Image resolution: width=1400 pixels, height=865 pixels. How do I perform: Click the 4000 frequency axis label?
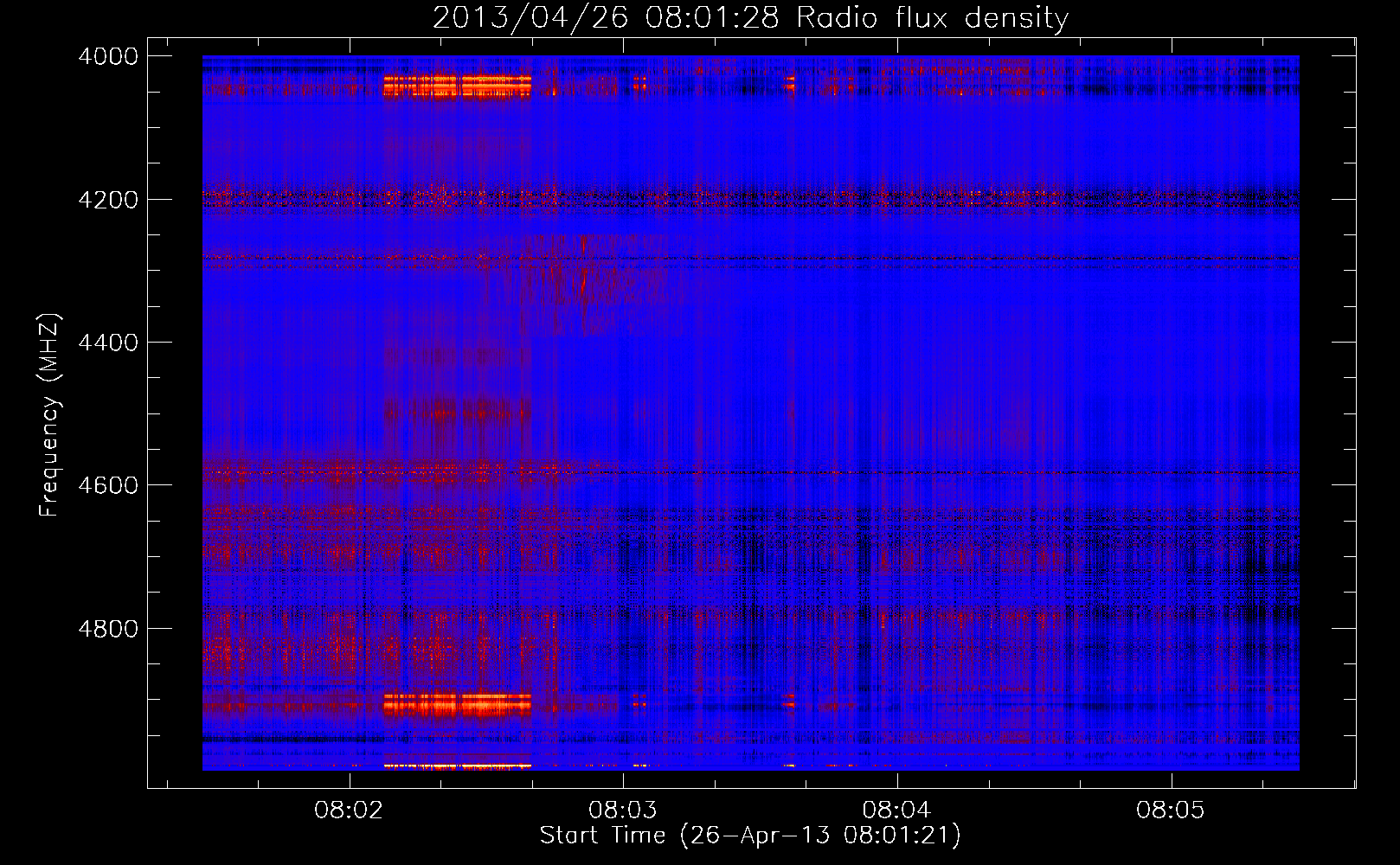point(108,56)
